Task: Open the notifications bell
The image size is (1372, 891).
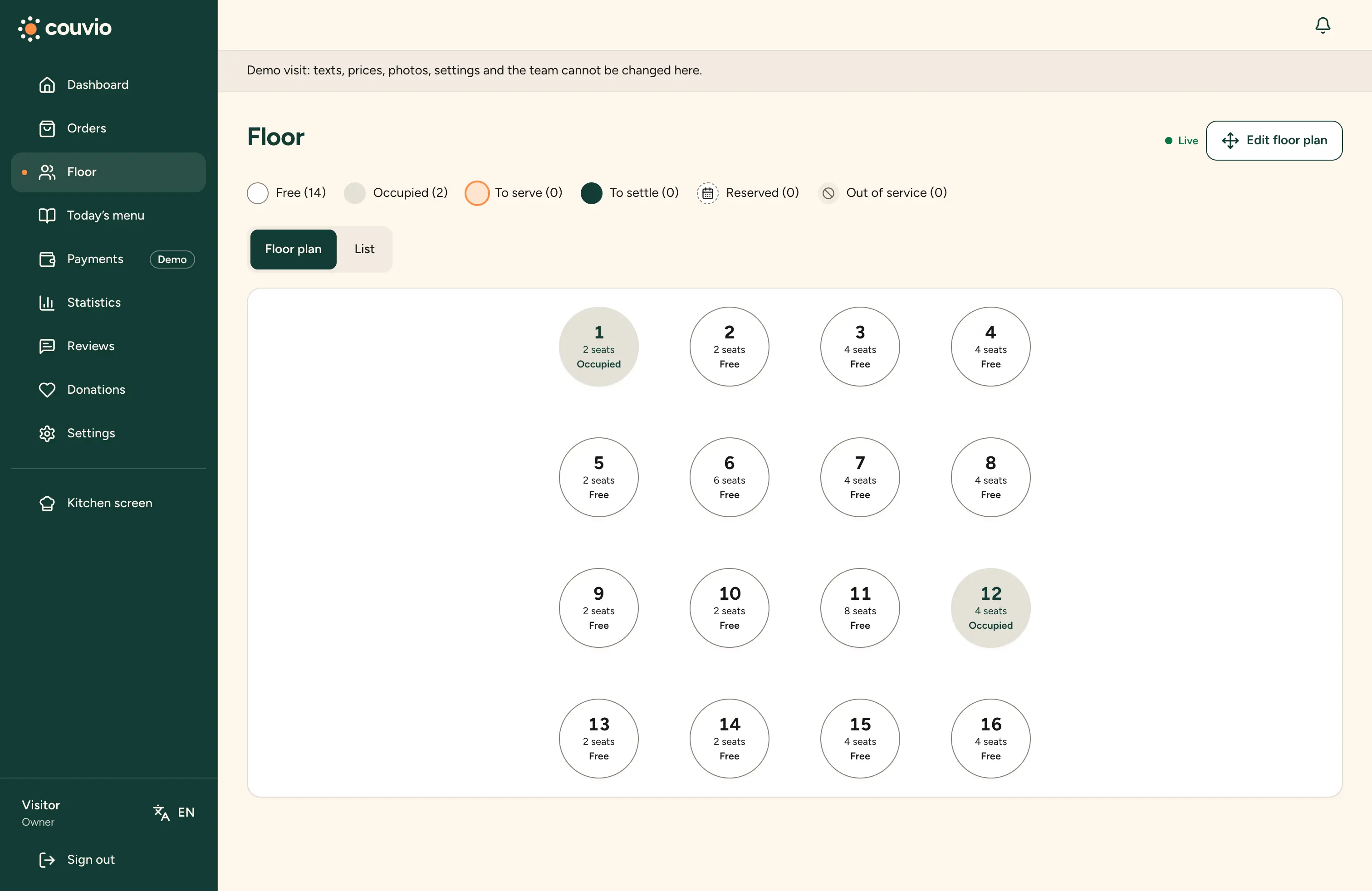Action: click(x=1323, y=25)
